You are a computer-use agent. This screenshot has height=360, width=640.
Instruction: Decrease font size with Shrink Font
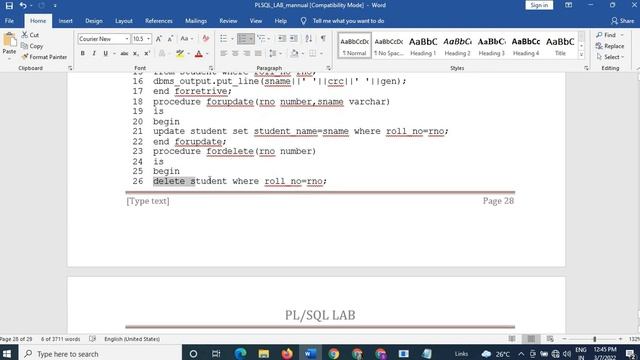[x=170, y=39]
